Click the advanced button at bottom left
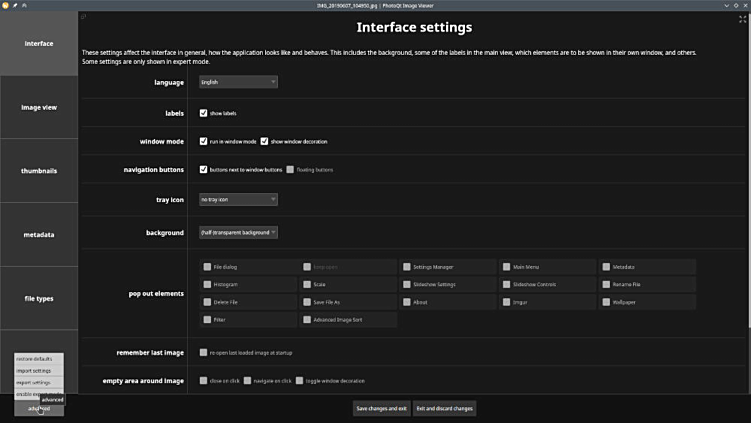752x423 pixels. pos(39,408)
